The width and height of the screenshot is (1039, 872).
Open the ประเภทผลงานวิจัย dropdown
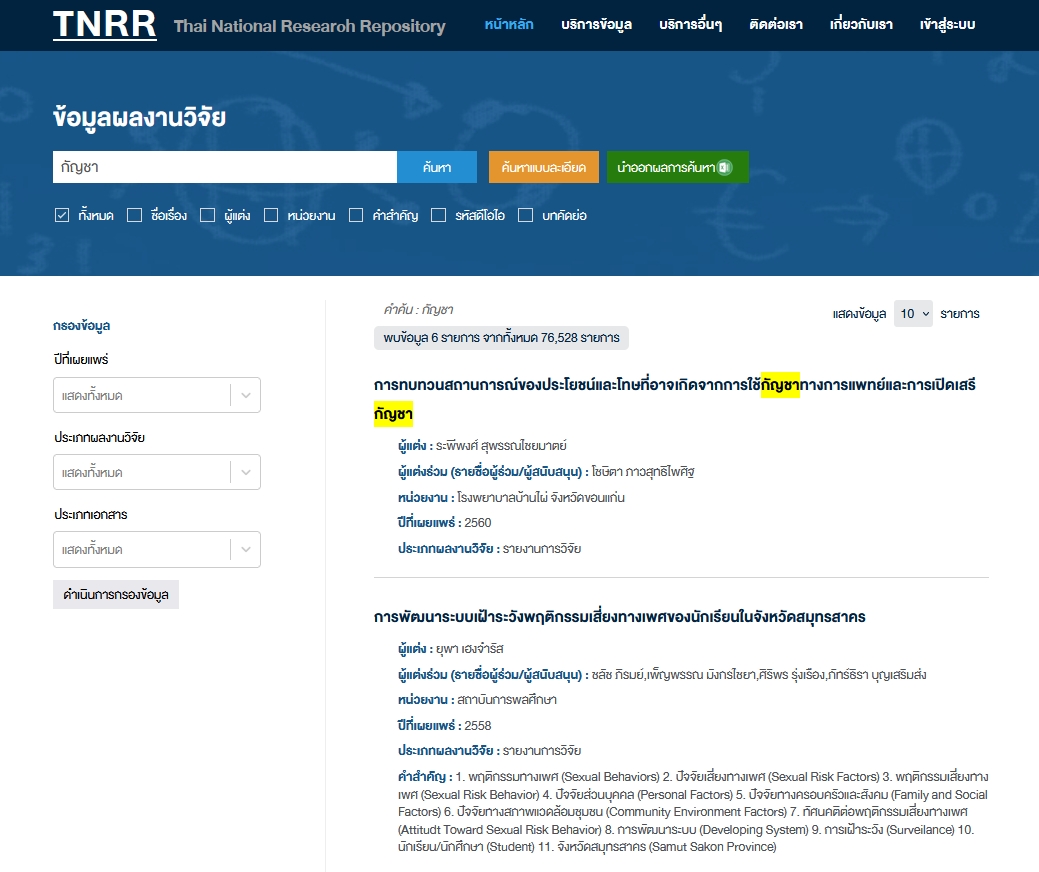click(x=157, y=473)
